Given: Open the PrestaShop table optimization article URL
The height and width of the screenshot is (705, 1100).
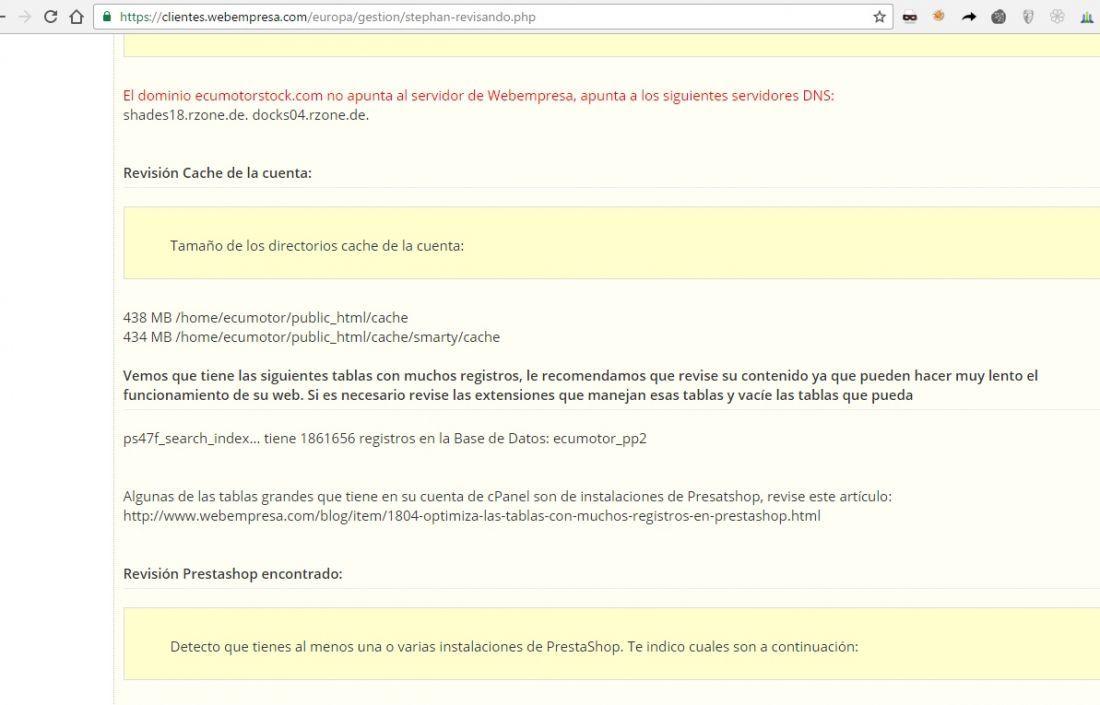Looking at the screenshot, I should 471,516.
